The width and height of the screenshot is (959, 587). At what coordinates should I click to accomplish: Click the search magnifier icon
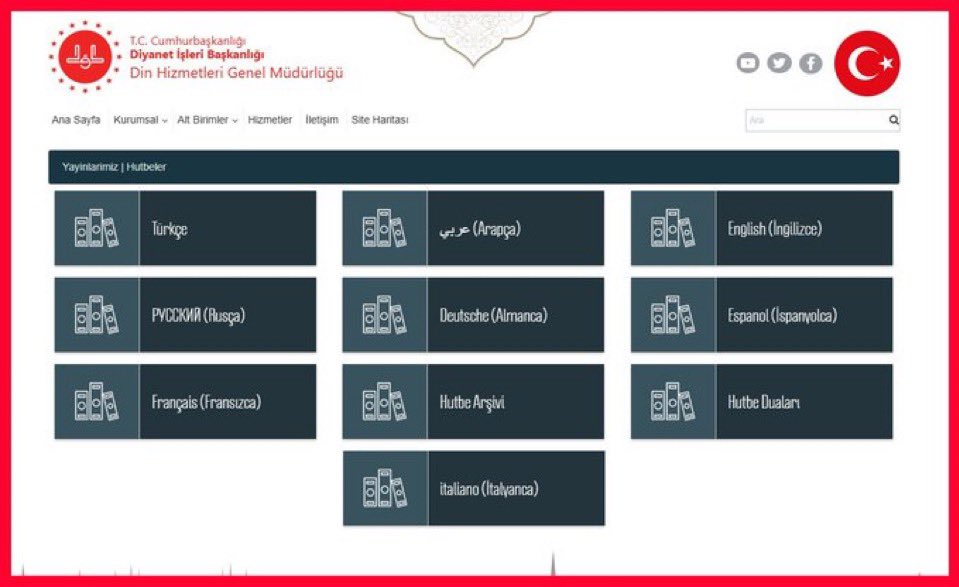894,120
